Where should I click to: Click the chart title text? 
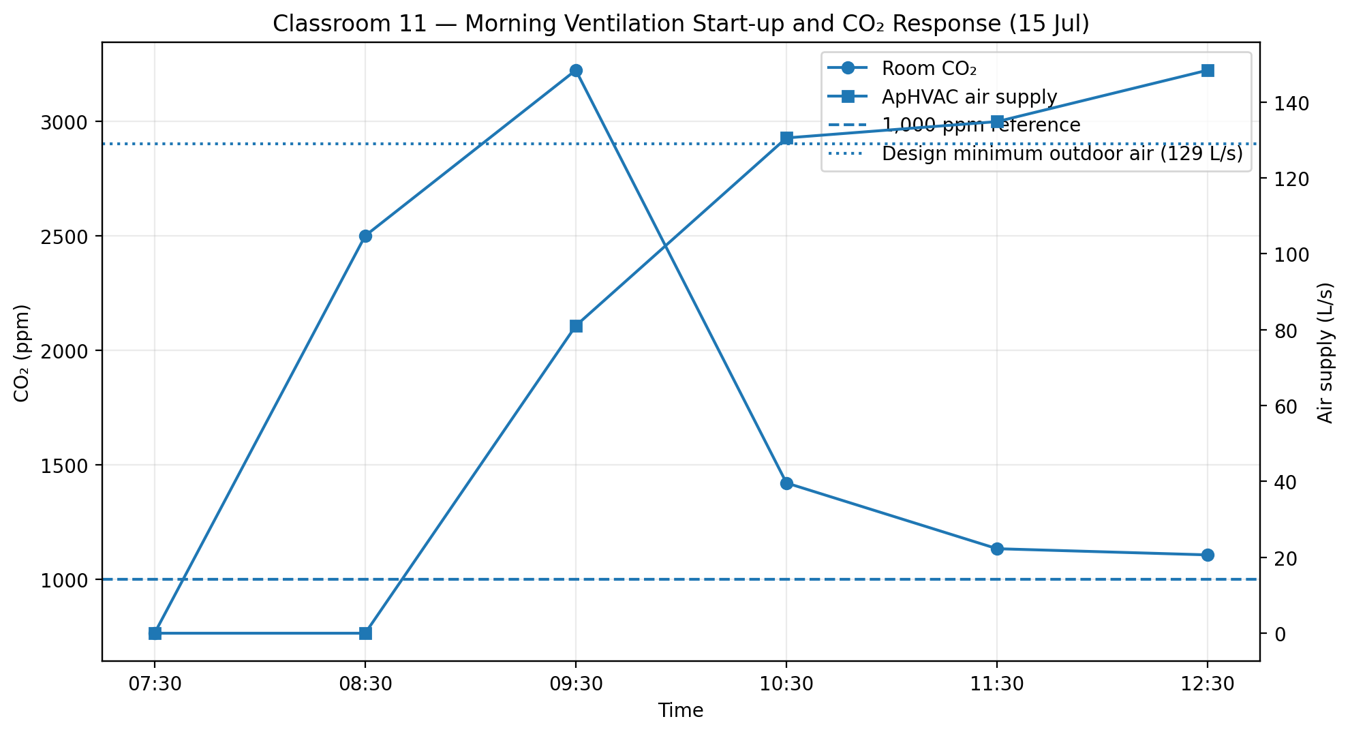pyautogui.click(x=681, y=23)
